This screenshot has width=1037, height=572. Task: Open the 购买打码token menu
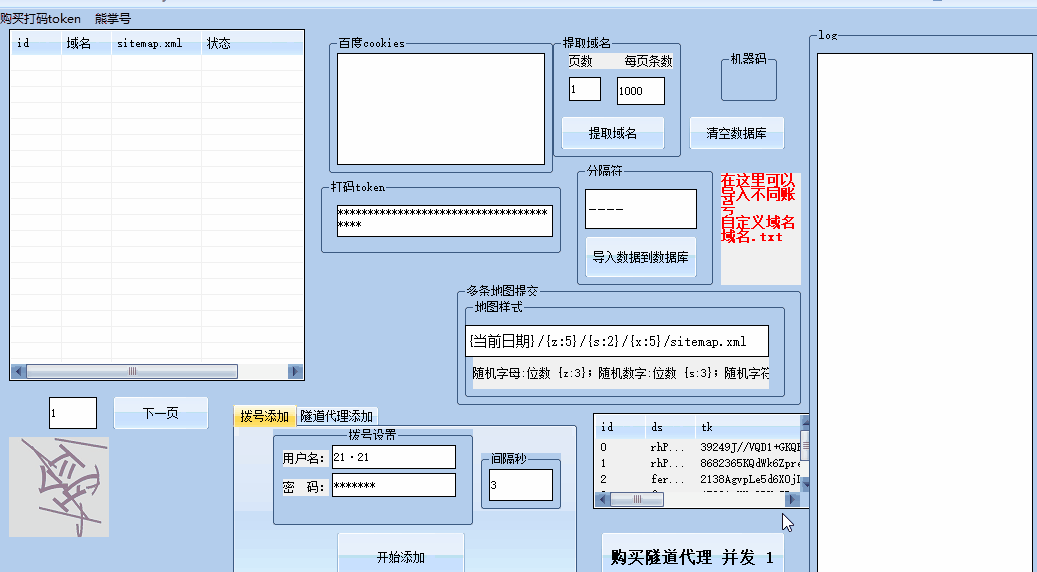click(40, 19)
